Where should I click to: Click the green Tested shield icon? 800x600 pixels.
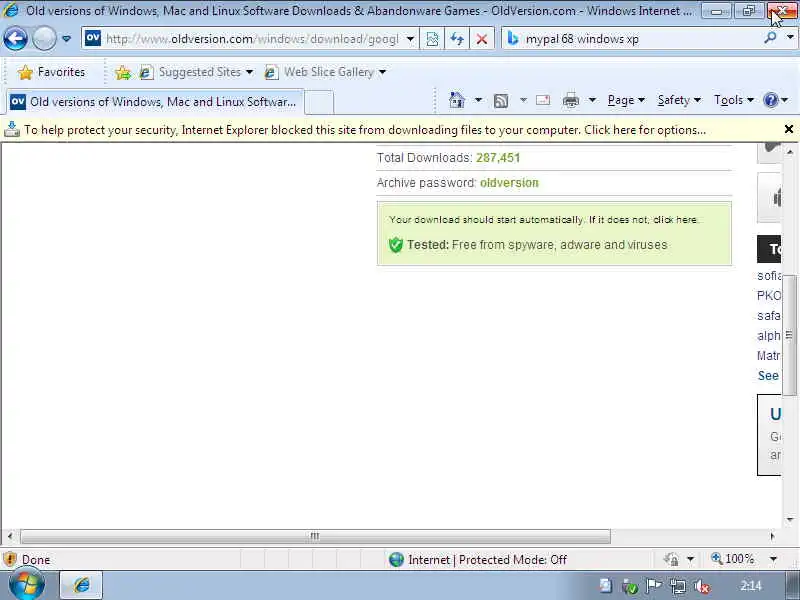coord(395,245)
